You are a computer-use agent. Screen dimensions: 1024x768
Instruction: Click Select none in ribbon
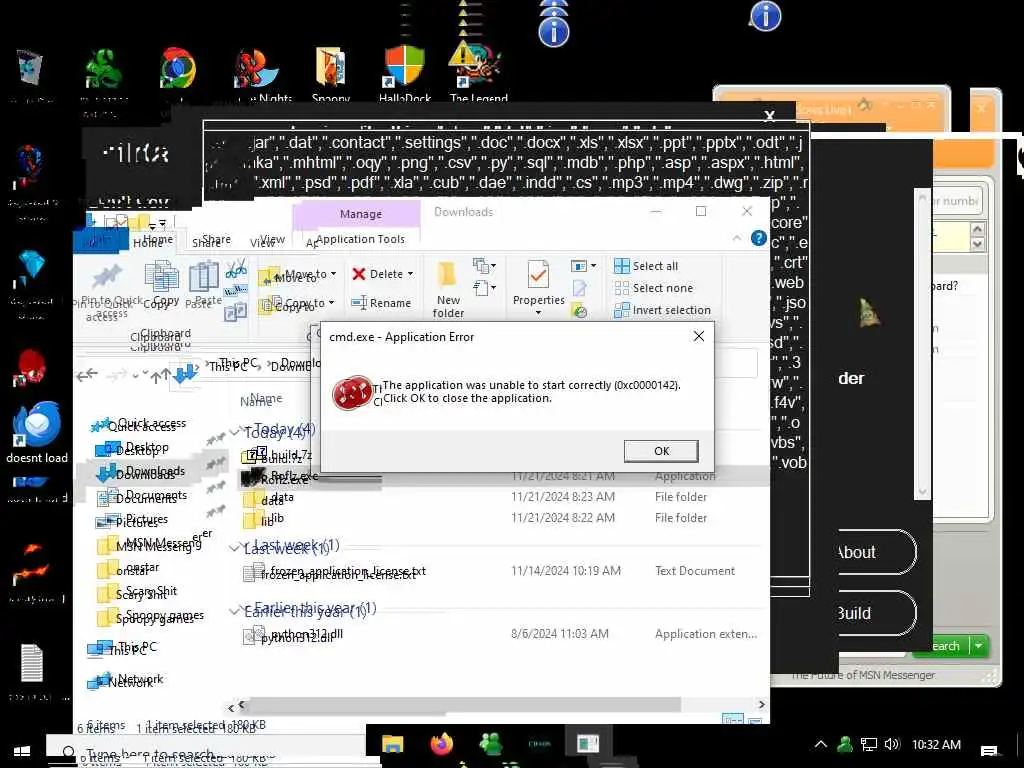[x=654, y=288]
